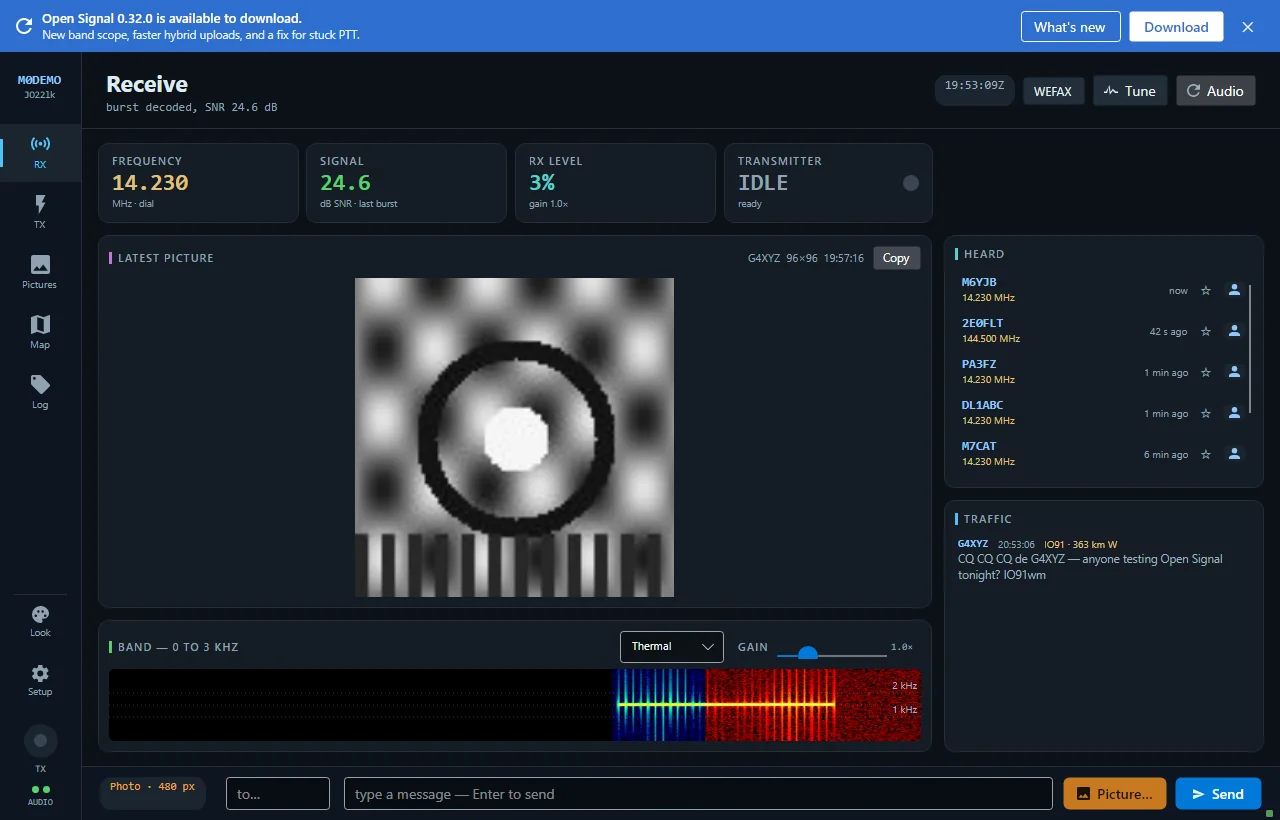Screen dimensions: 1280x820
Task: Focus the message text input field
Action: (698, 794)
